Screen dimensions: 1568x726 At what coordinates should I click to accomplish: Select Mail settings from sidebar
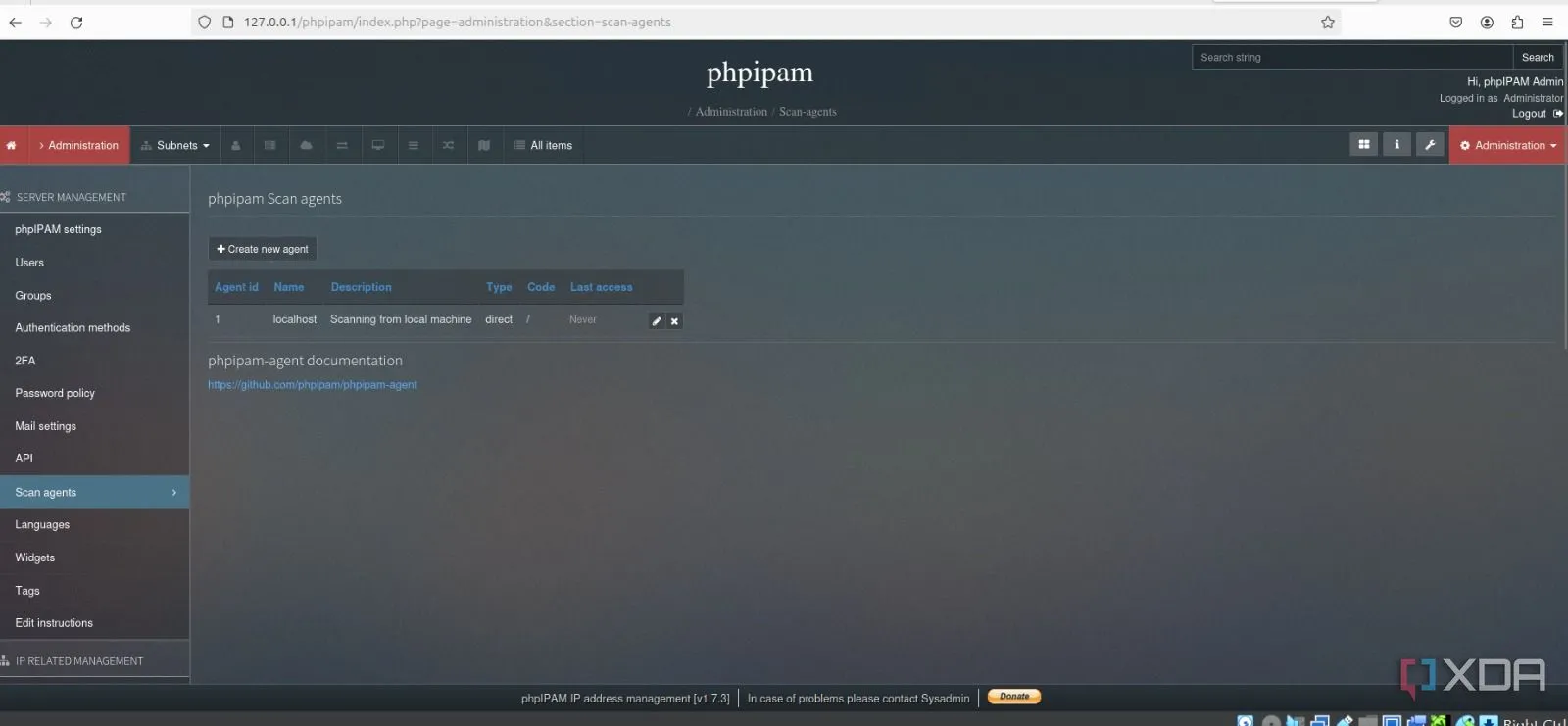[45, 426]
